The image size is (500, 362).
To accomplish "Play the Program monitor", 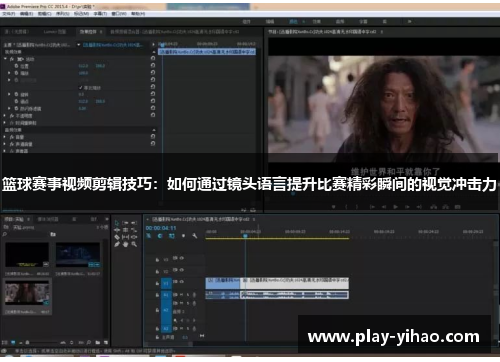I will coord(395,207).
